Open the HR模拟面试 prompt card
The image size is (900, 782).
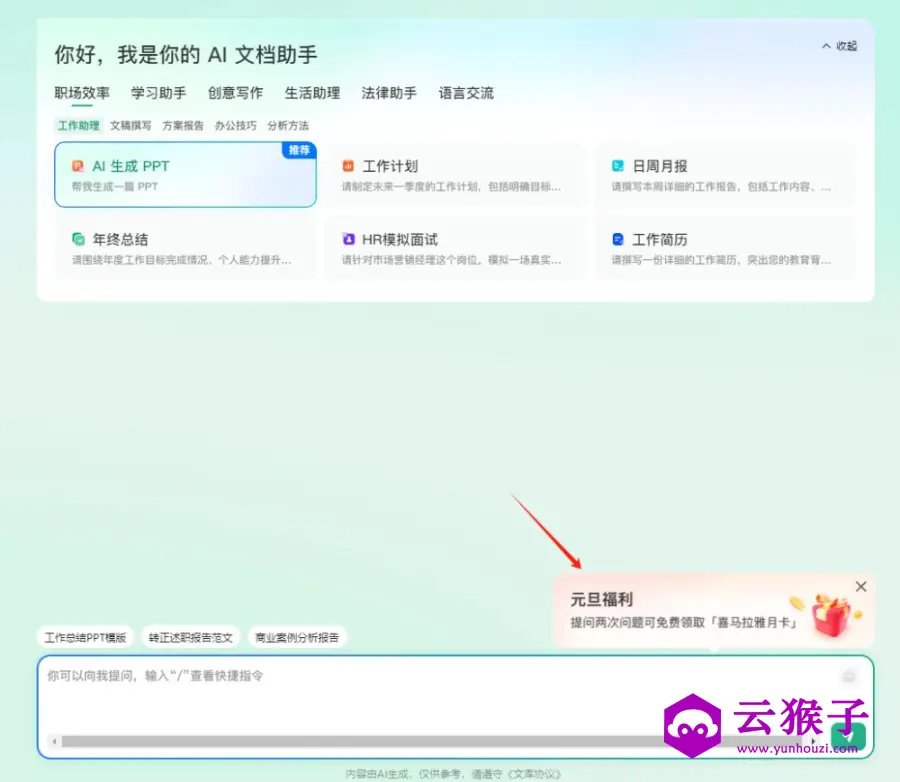[456, 249]
